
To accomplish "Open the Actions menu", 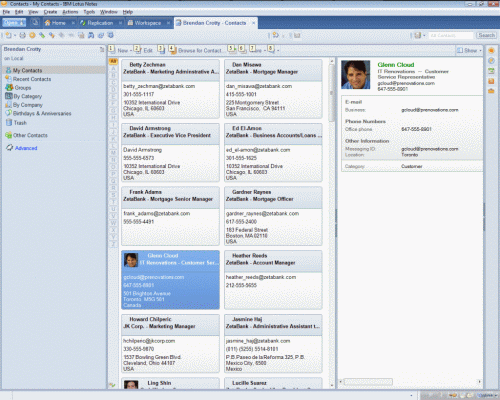I will pyautogui.click(x=70, y=12).
